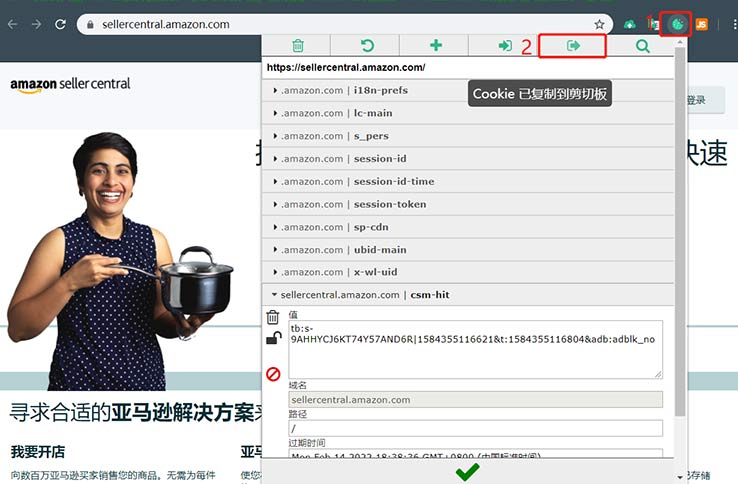The width and height of the screenshot is (738, 484).
Task: Click the cookie popup vertical scrollbar
Action: pyautogui.click(x=680, y=231)
